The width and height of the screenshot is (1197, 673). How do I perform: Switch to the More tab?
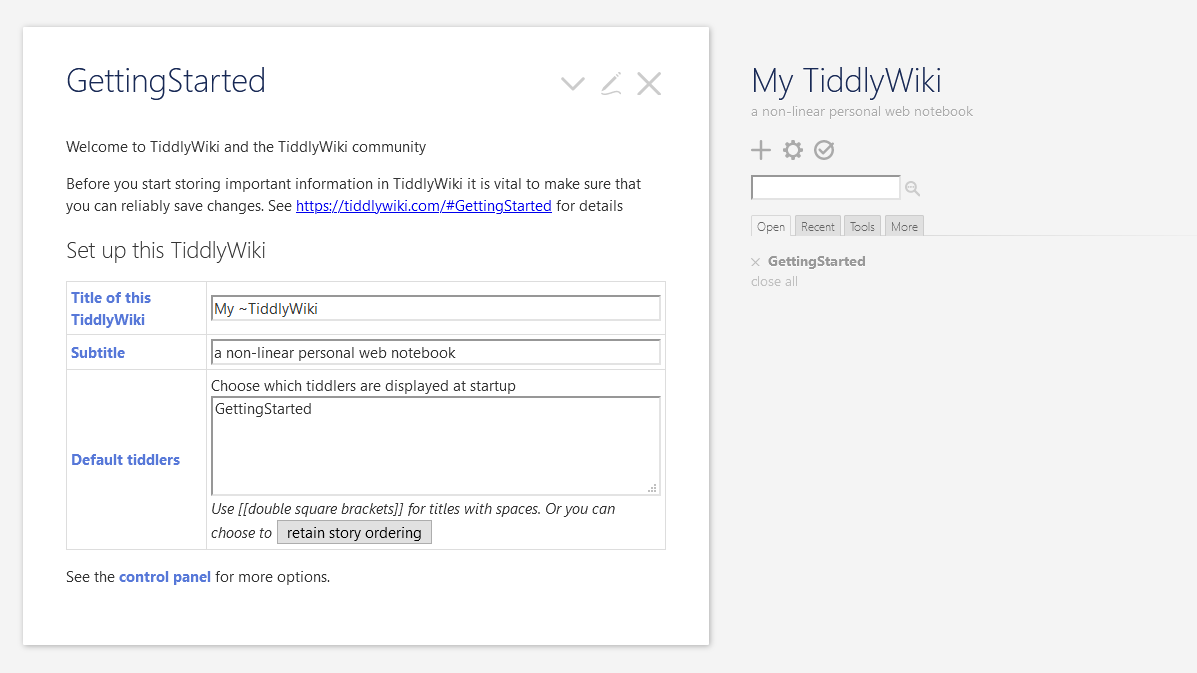coord(905,227)
